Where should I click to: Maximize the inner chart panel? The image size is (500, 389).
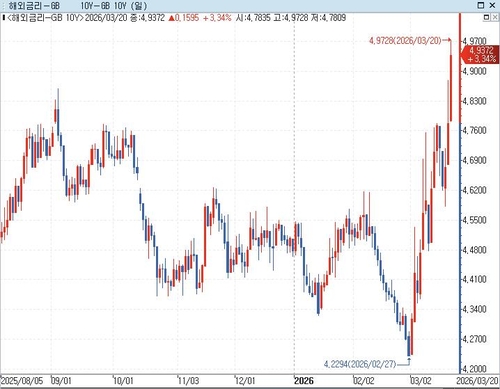pyautogui.click(x=486, y=17)
